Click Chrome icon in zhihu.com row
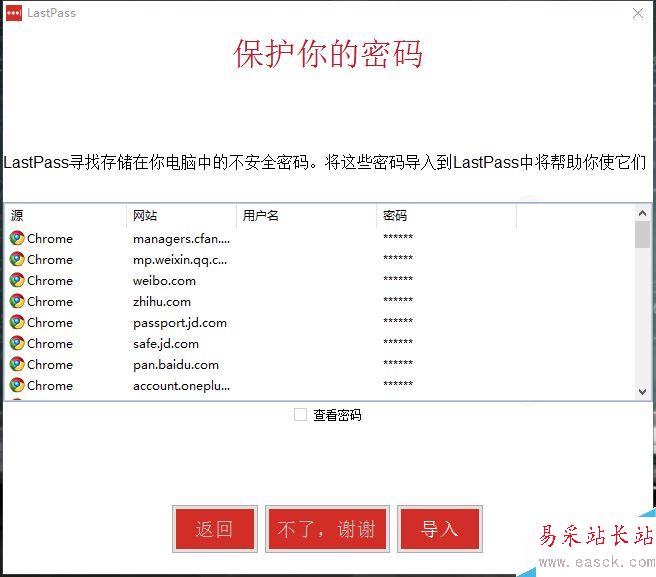Viewport: 656px width, 577px height. 17,301
